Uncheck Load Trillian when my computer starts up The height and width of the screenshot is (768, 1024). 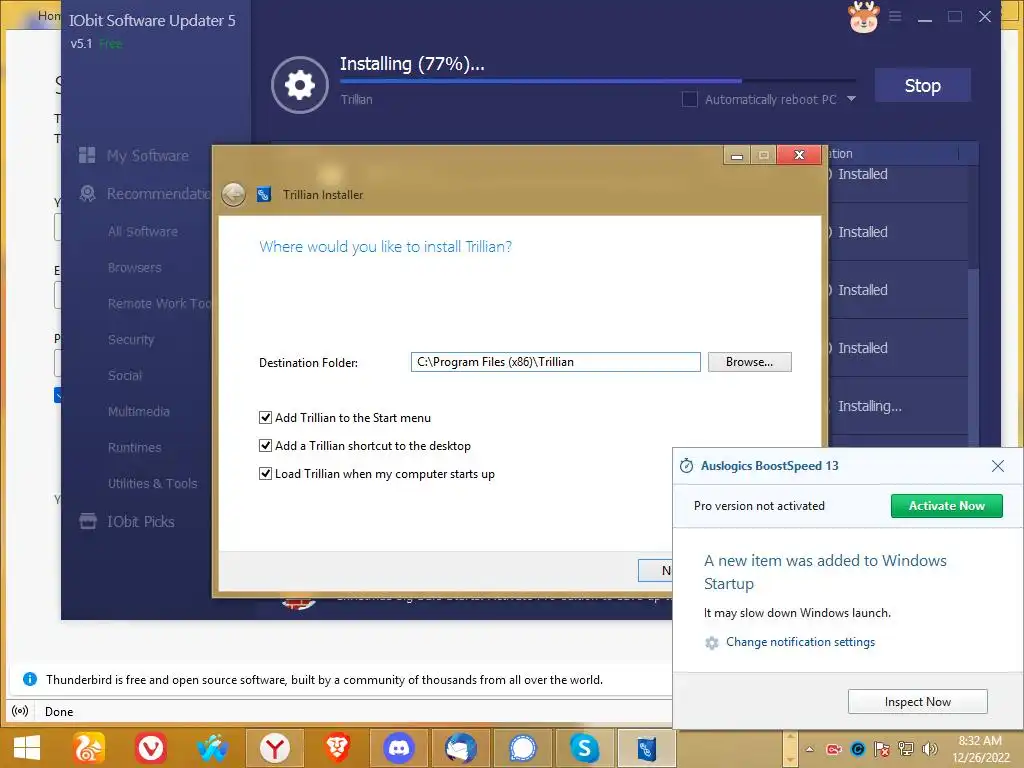[265, 473]
